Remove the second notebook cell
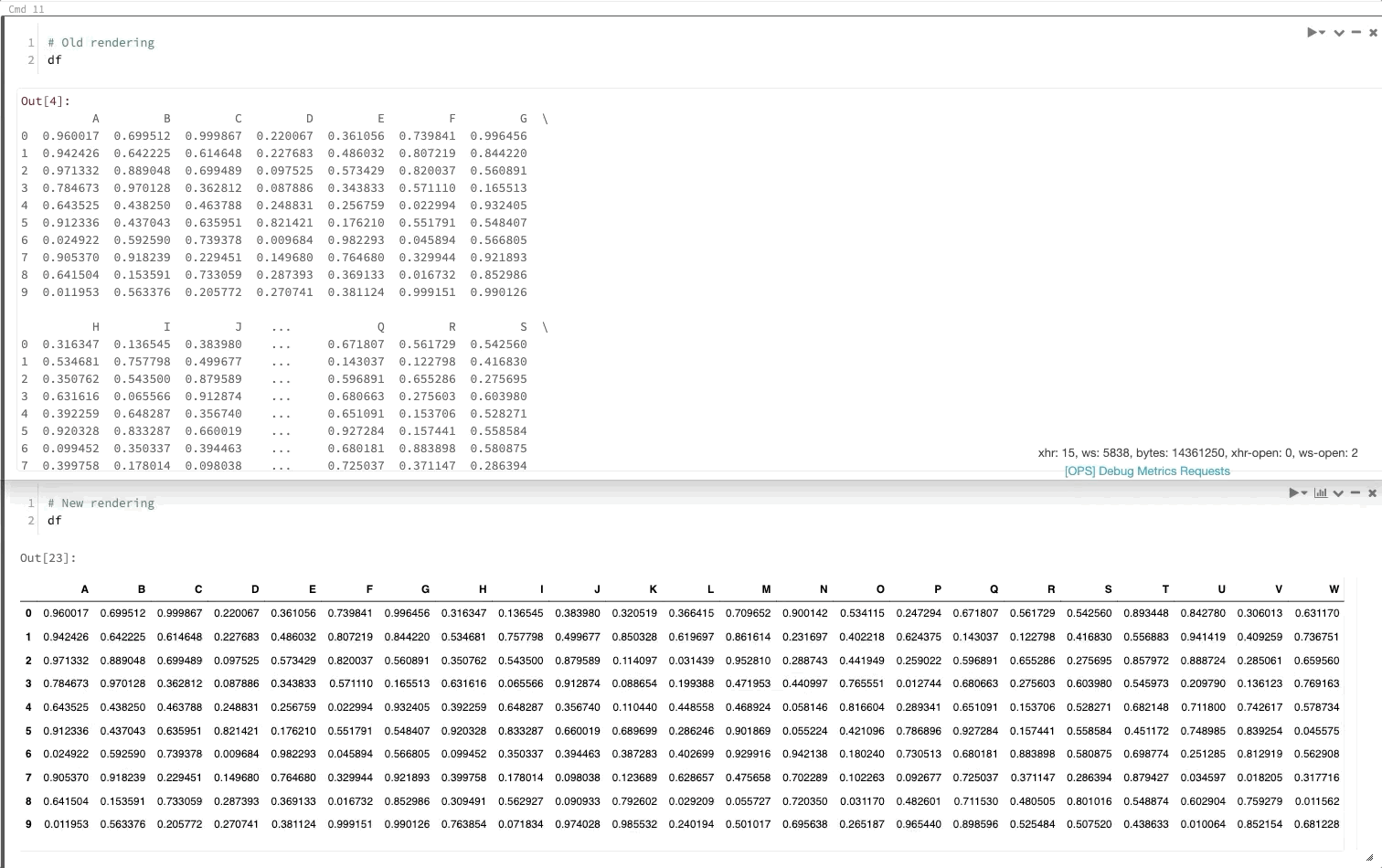The image size is (1382, 868). point(1372,492)
